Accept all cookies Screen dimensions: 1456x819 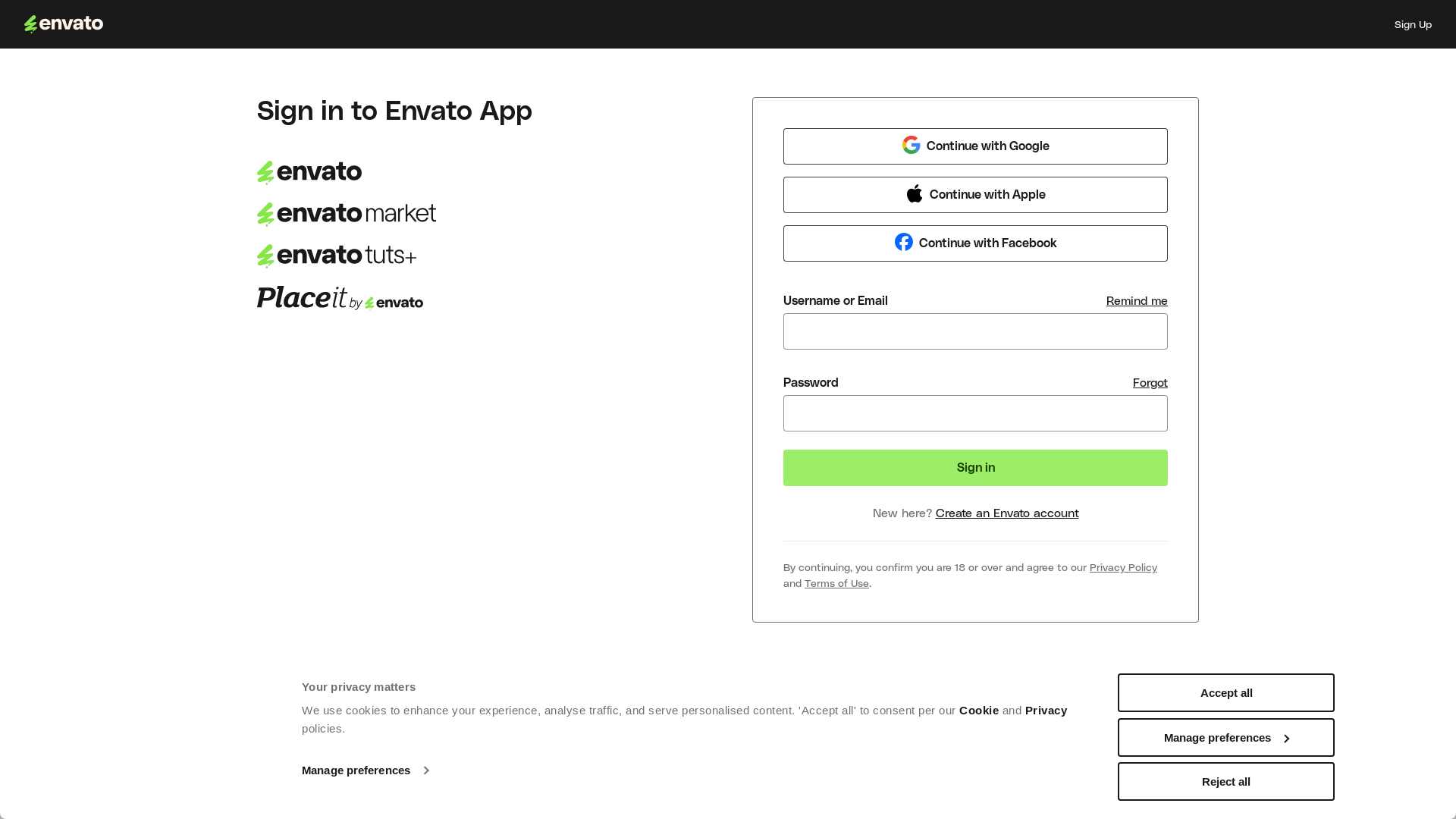(1225, 693)
